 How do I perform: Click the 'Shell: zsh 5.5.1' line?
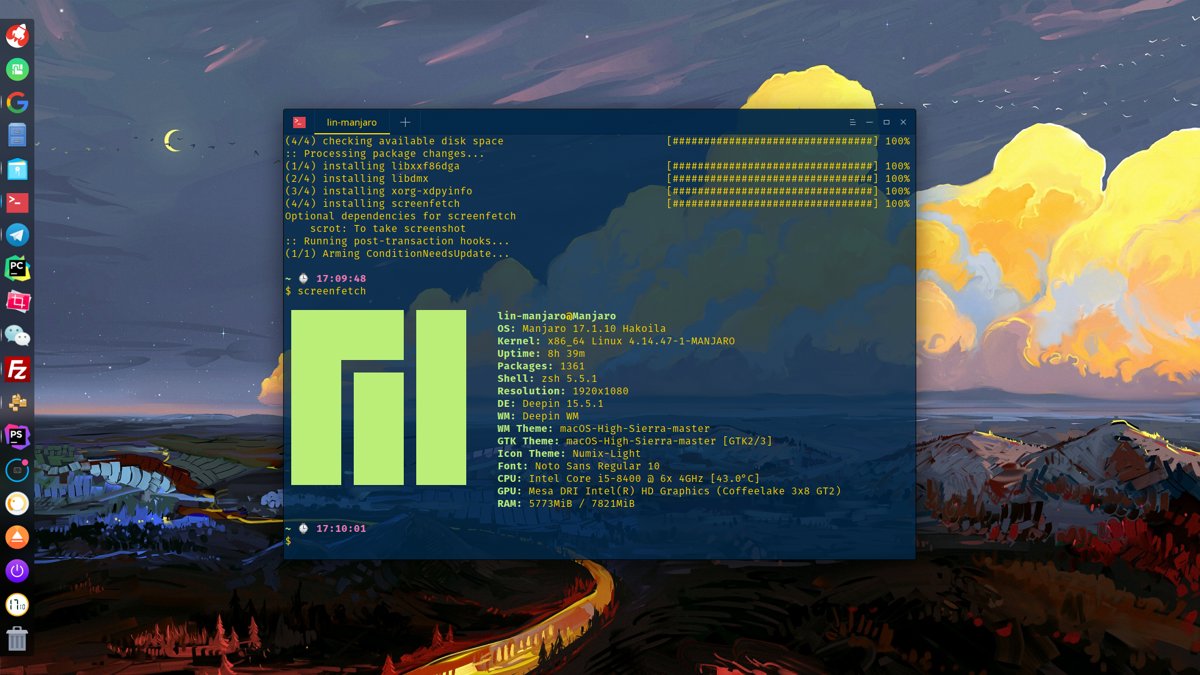547,378
